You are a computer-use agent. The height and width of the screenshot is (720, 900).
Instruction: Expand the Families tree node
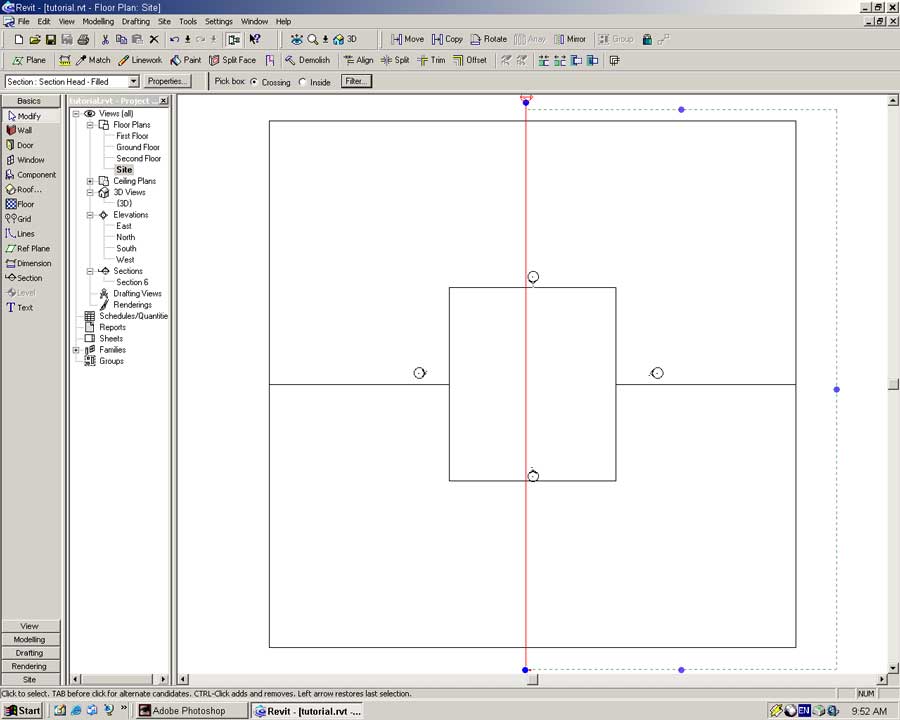76,350
